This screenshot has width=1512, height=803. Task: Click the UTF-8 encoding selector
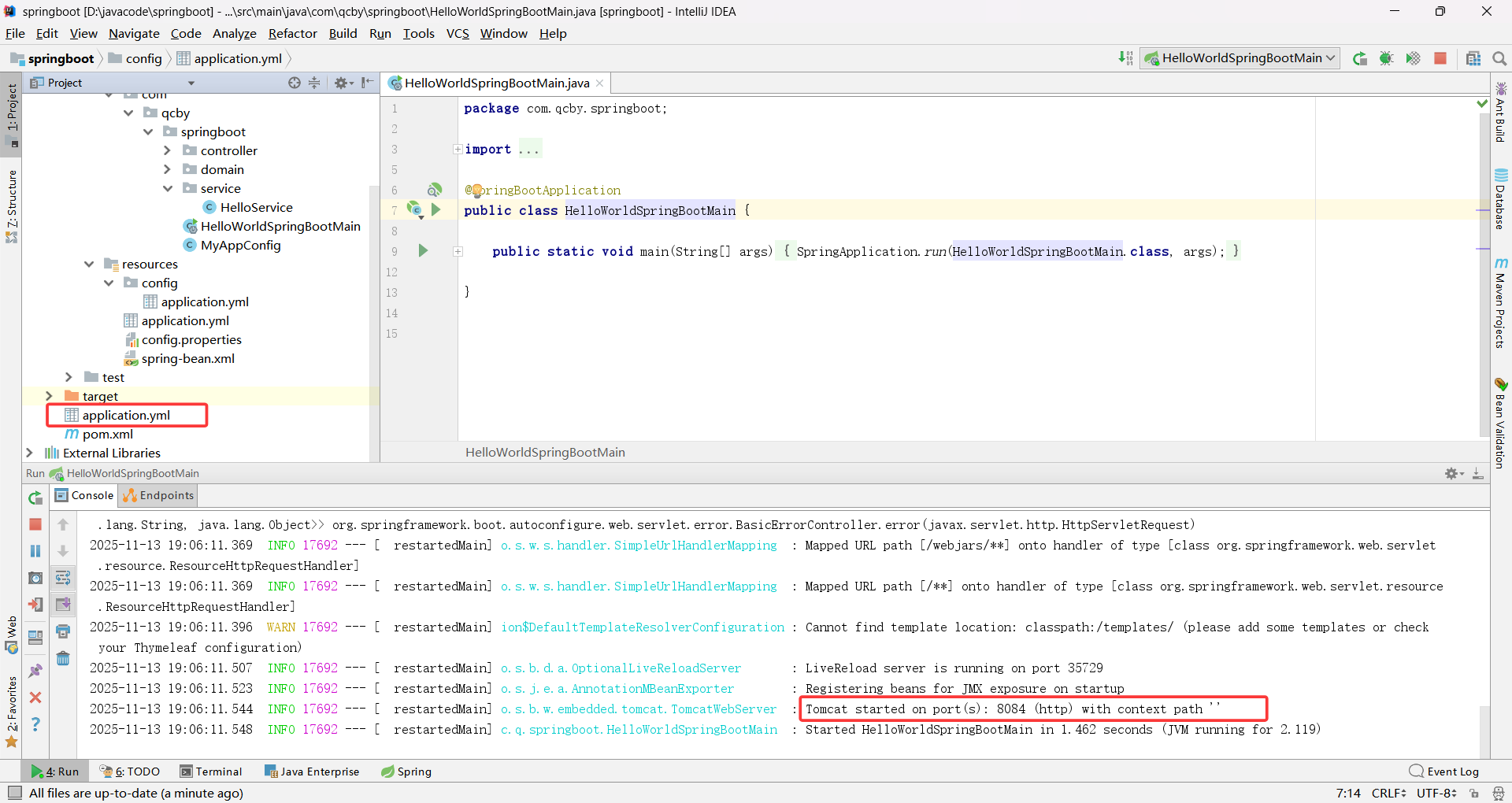pos(1437,793)
